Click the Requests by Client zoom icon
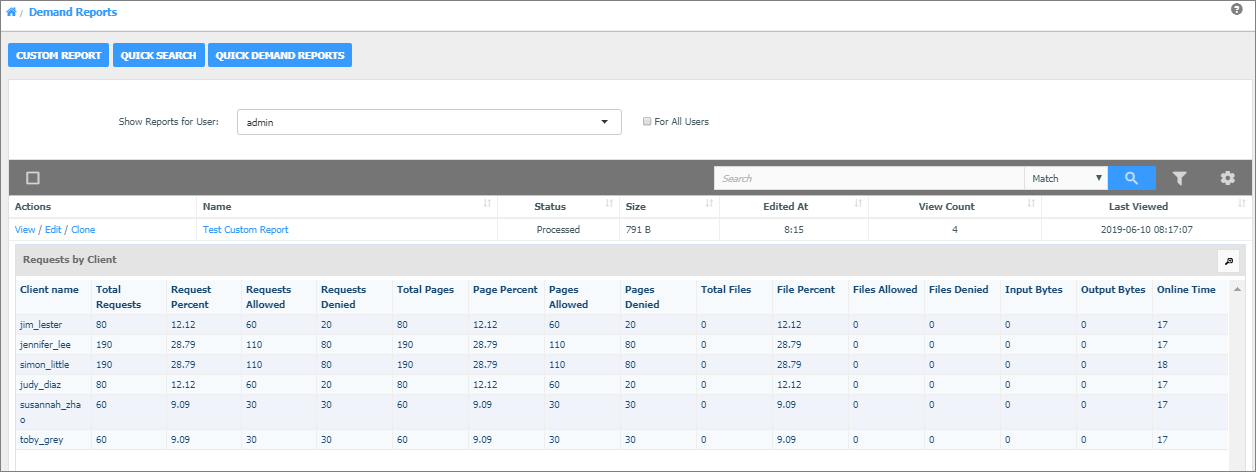The width and height of the screenshot is (1256, 472). click(1228, 260)
